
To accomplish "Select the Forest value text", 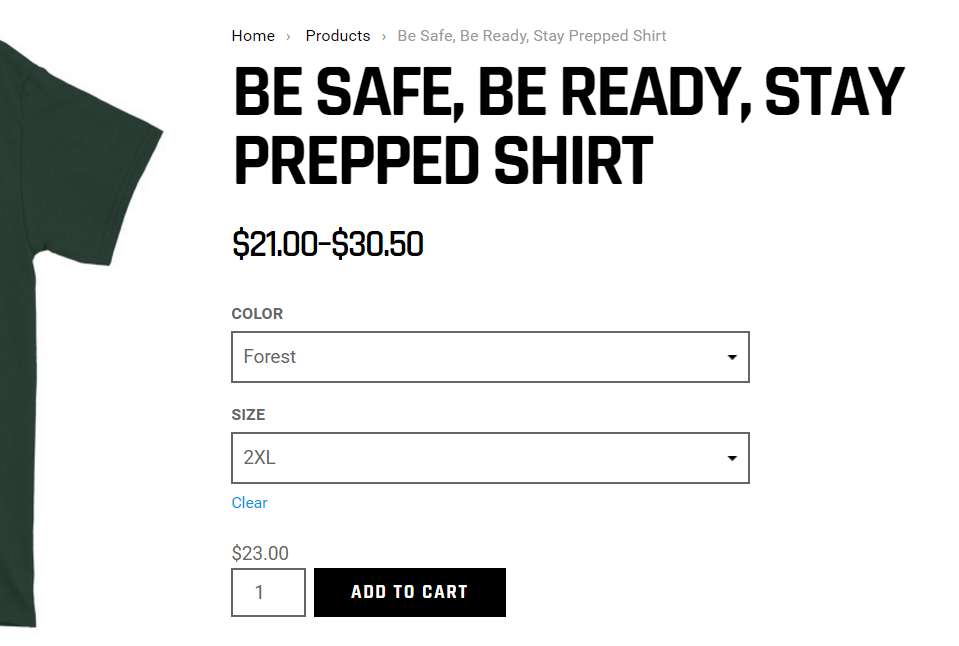I will (270, 357).
